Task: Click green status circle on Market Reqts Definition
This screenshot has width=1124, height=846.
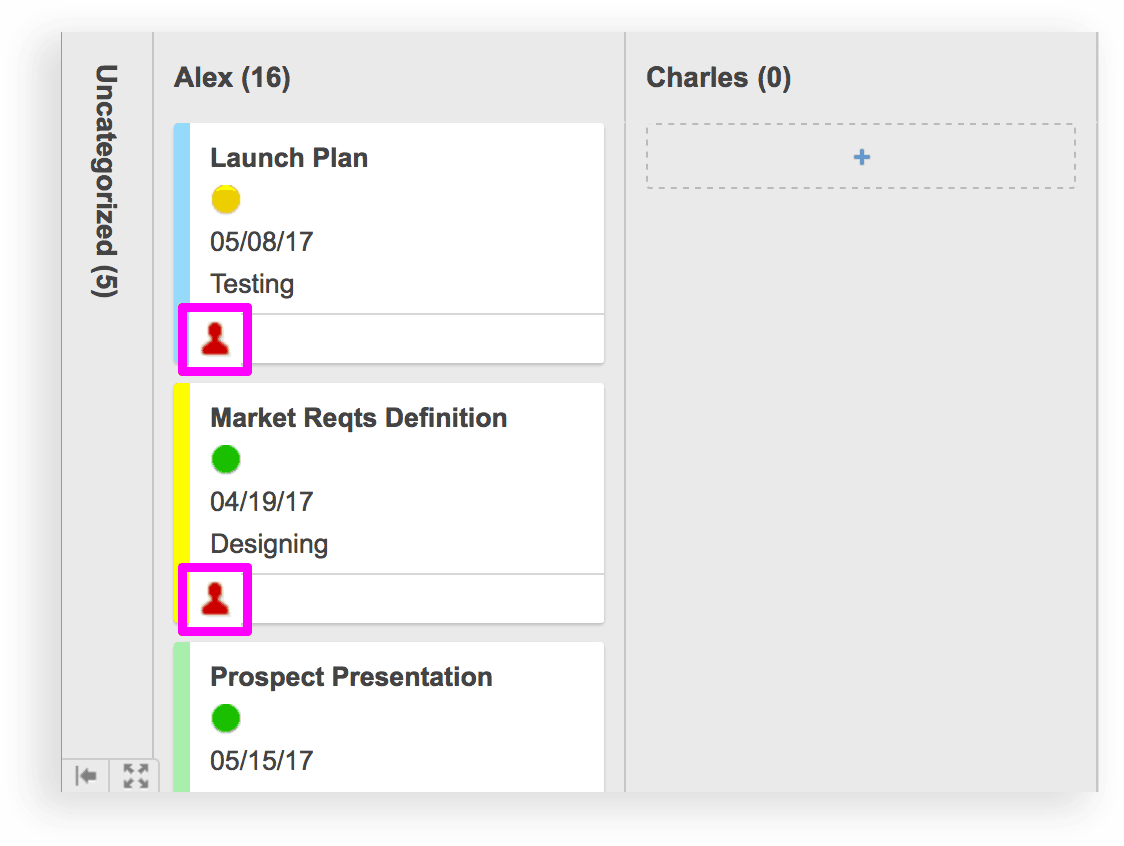Action: tap(226, 460)
